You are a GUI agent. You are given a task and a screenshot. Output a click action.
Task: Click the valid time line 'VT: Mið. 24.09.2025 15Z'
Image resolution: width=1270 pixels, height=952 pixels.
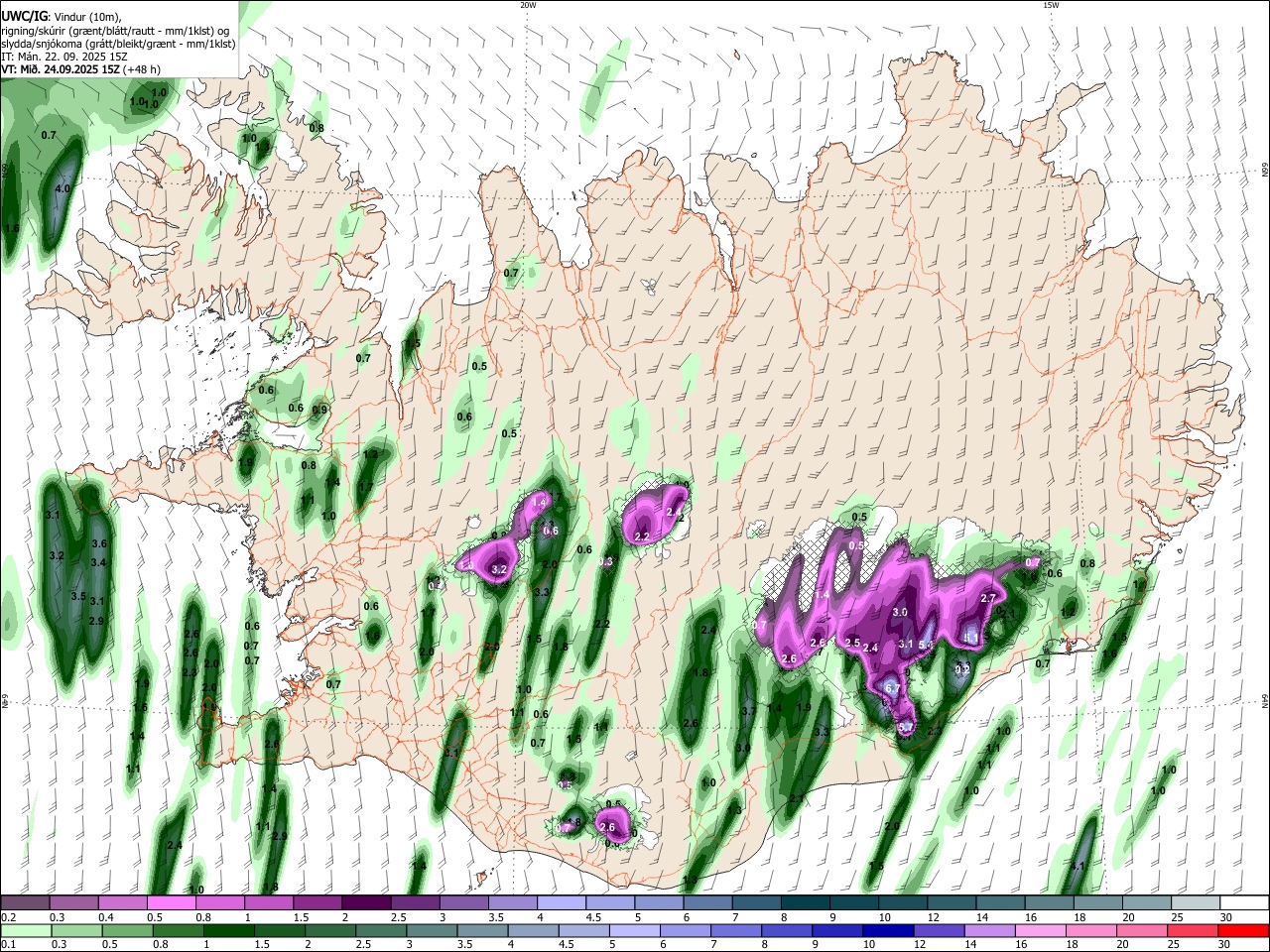[61, 69]
